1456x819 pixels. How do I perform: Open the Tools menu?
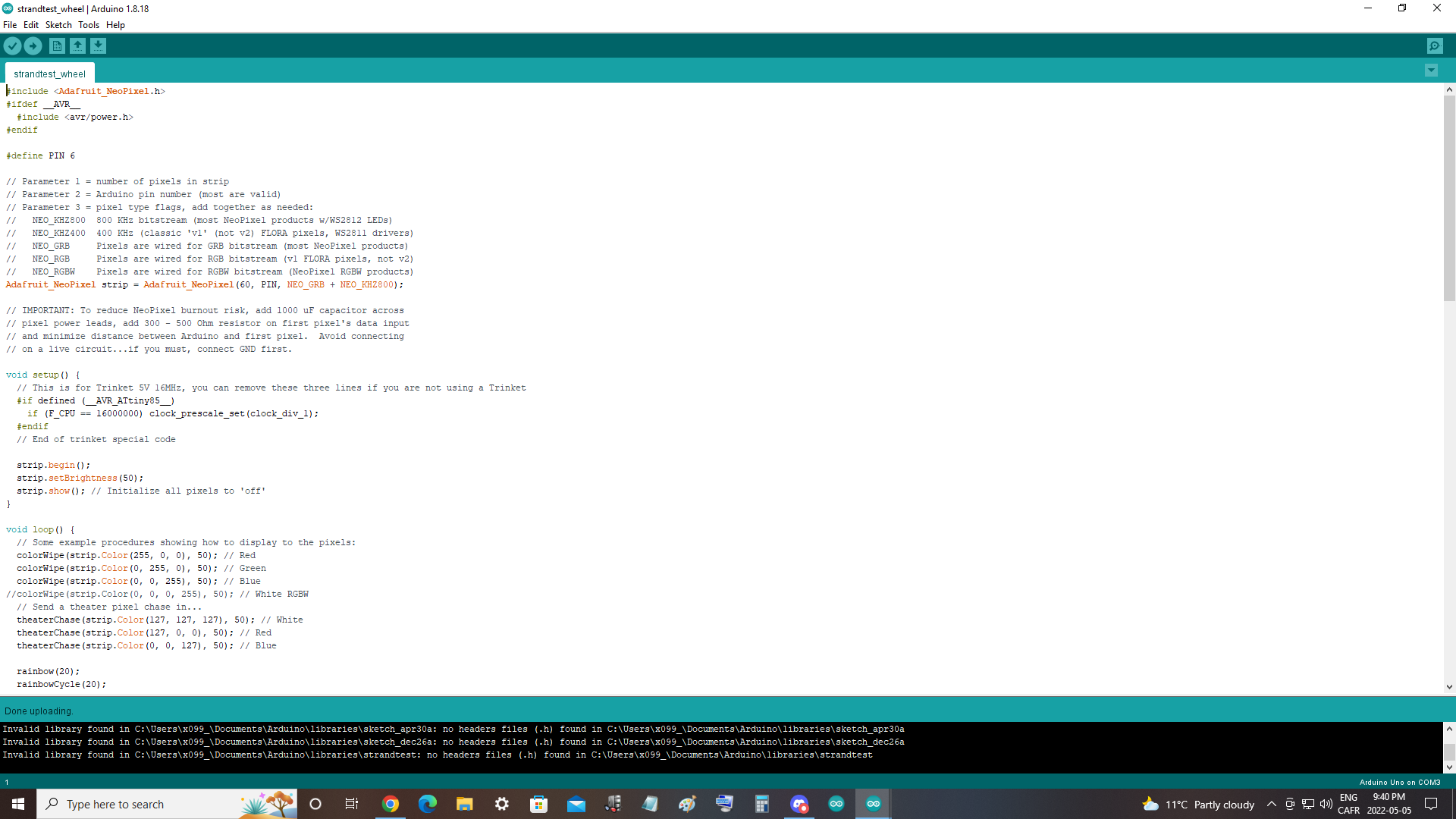(88, 24)
